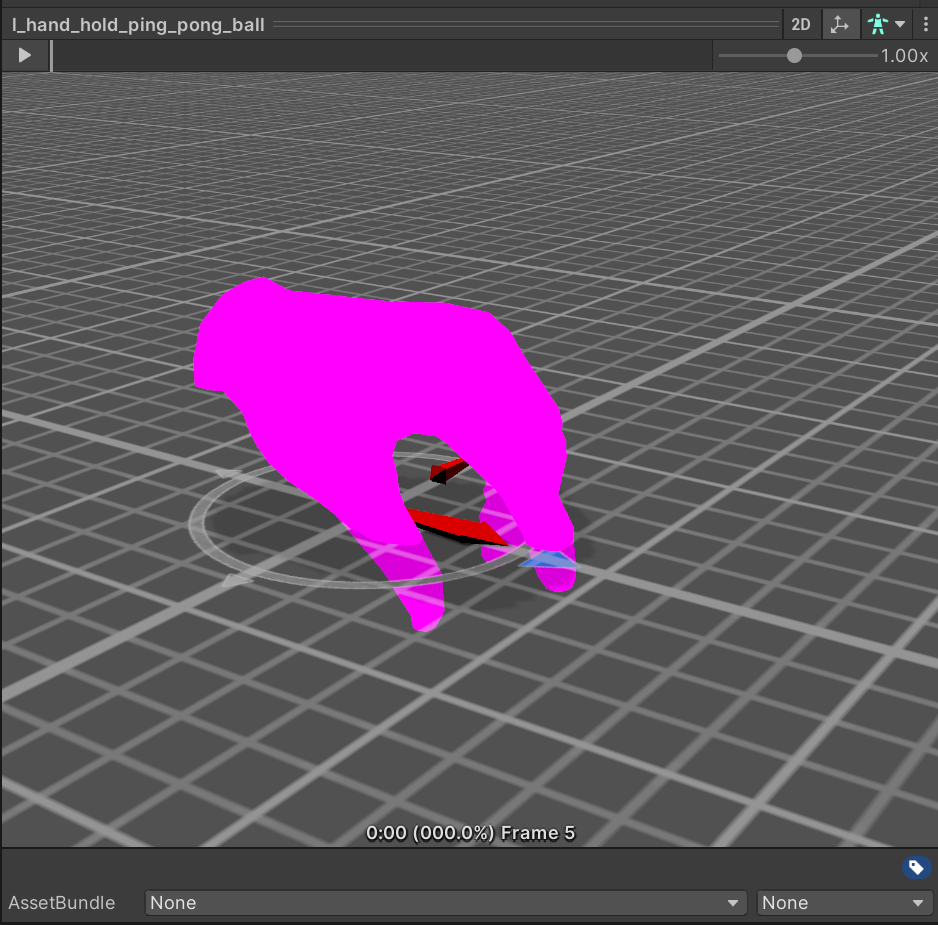Viewport: 938px width, 925px height.
Task: Play the animation preview
Action: click(25, 56)
